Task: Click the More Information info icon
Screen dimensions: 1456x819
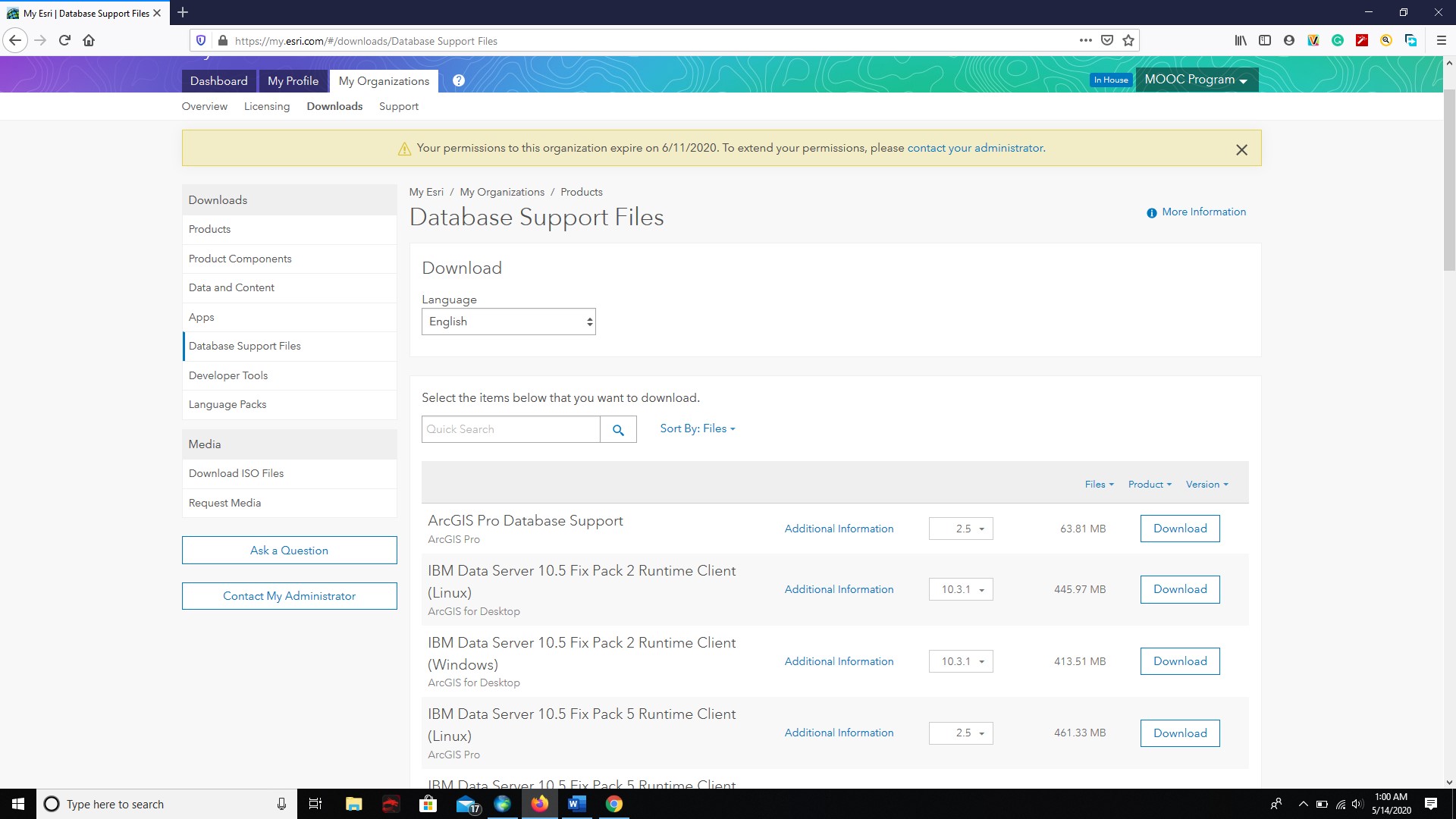Action: pos(1152,212)
